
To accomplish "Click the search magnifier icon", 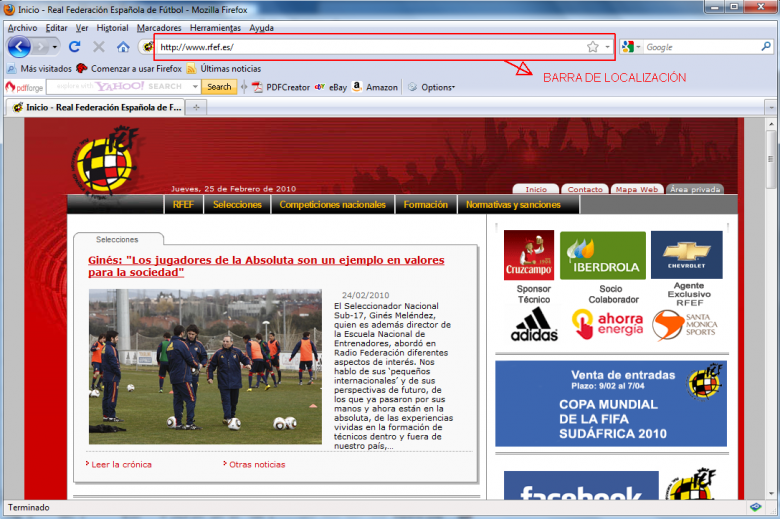I will coord(766,46).
